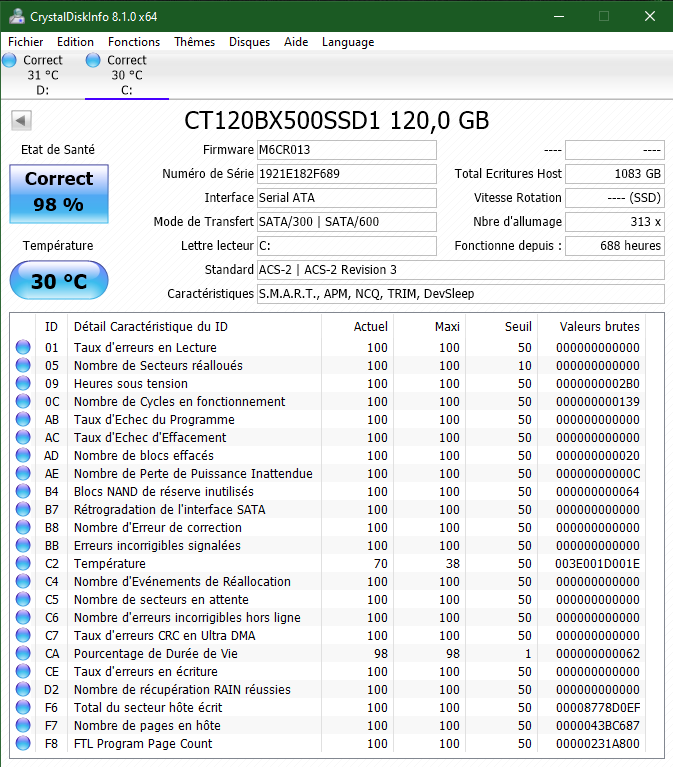Viewport: 673px width, 767px height.
Task: Click the 'Détail Caractéristique du ID' column header
Action: (x=151, y=326)
